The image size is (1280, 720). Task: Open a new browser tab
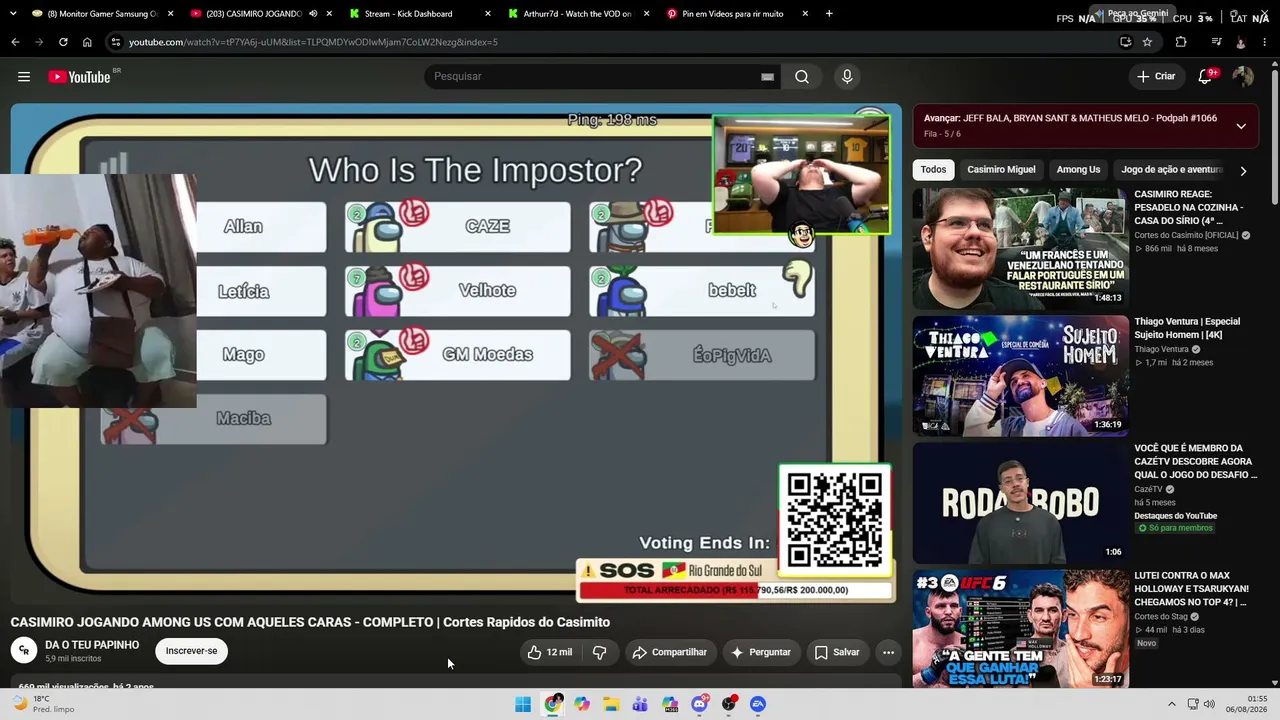(x=829, y=14)
